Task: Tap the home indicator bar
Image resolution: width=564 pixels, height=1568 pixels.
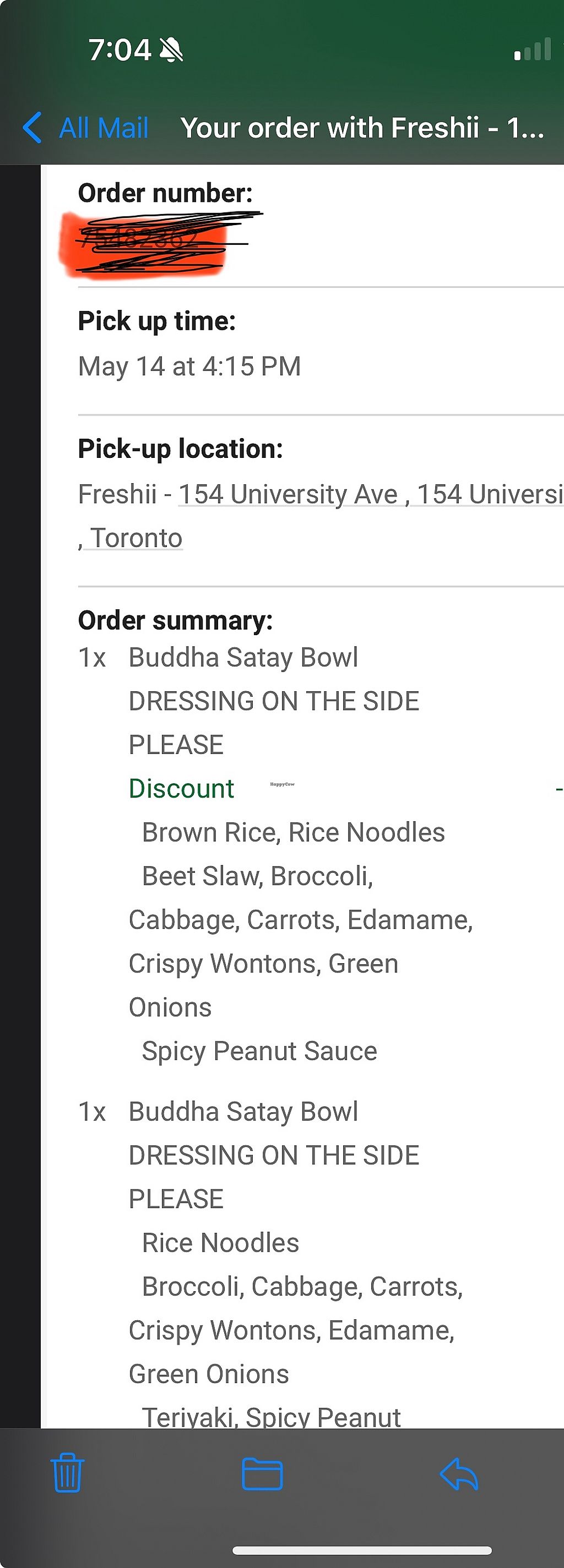Action: click(x=362, y=1550)
